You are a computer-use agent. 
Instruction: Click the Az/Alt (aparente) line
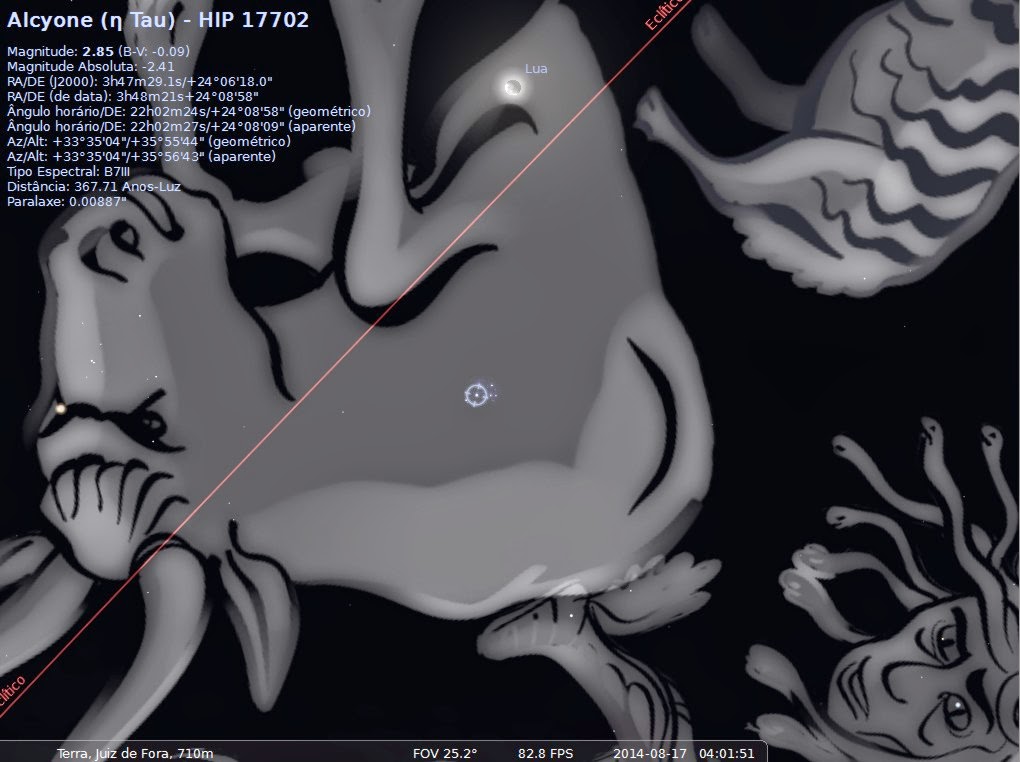141,156
